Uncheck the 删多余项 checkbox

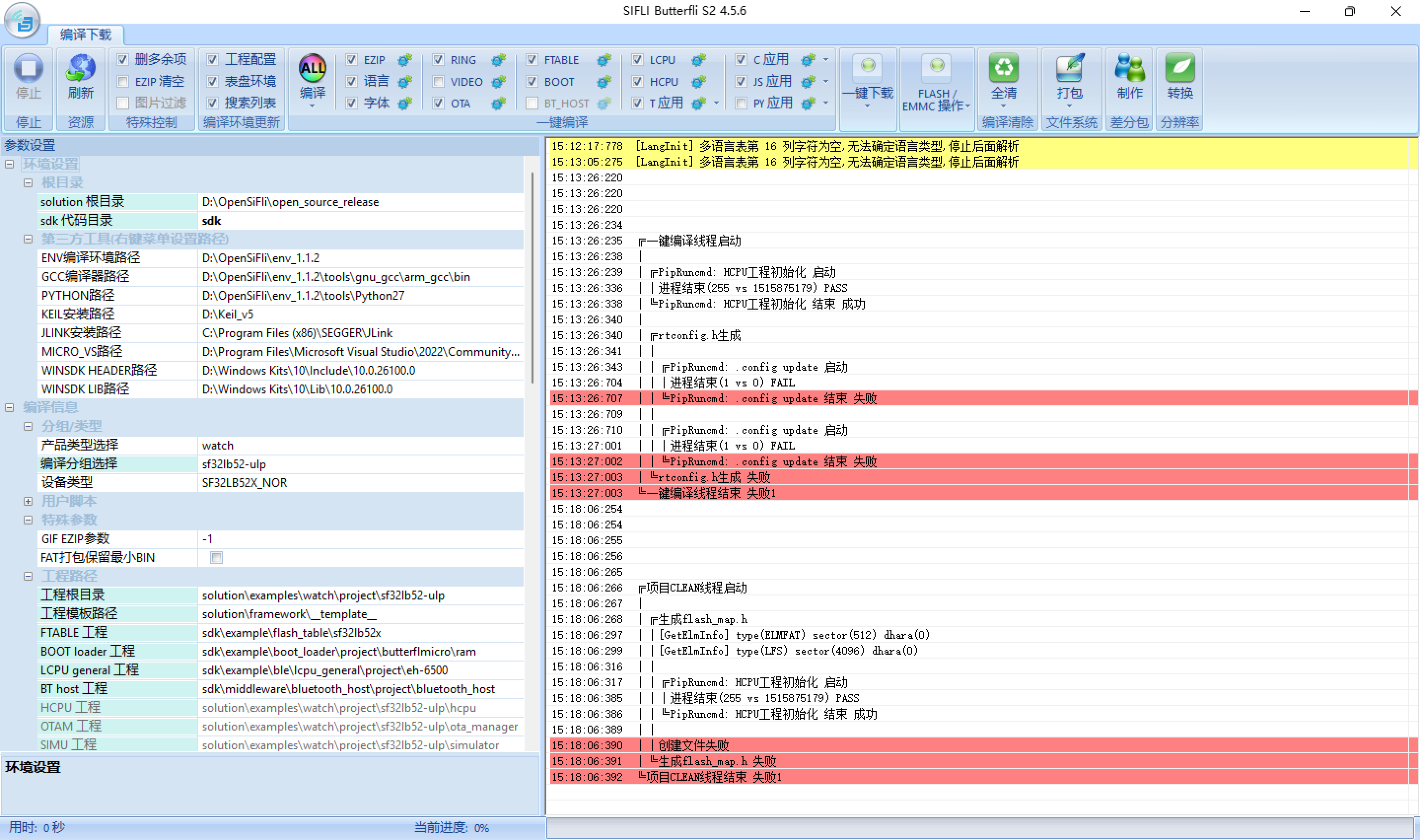tap(123, 60)
